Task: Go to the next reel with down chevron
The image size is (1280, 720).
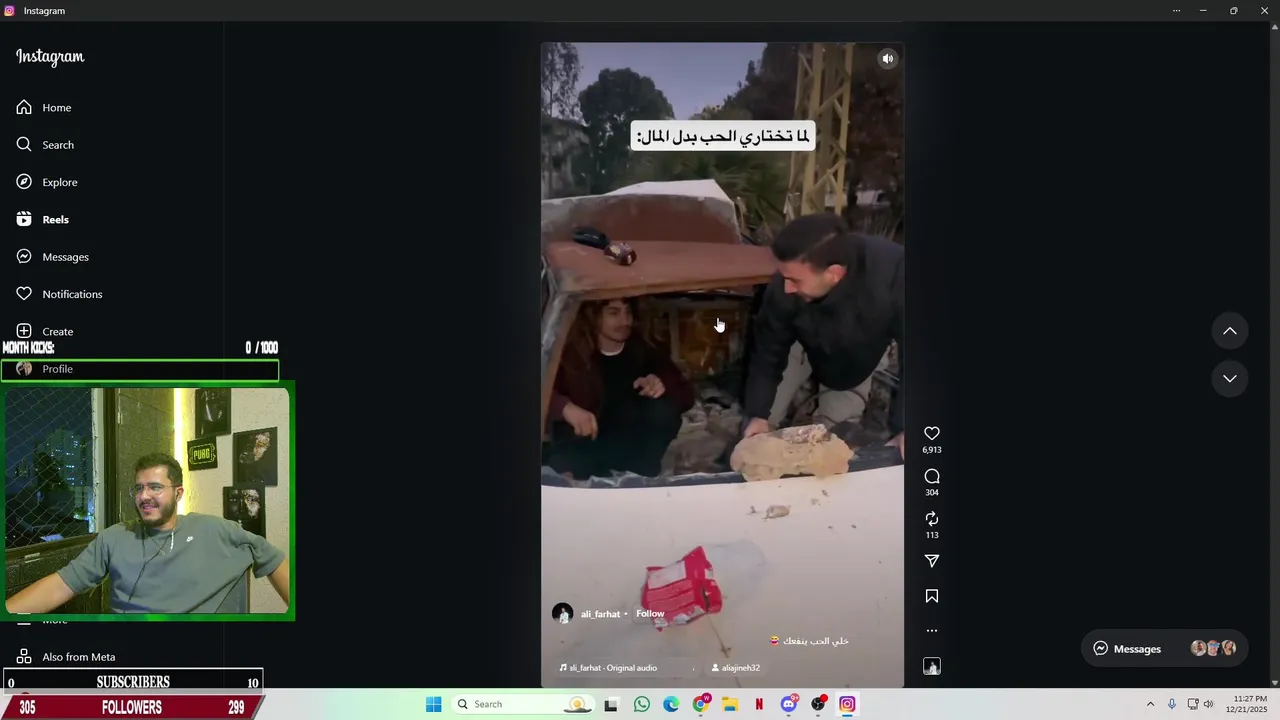Action: (x=1230, y=378)
